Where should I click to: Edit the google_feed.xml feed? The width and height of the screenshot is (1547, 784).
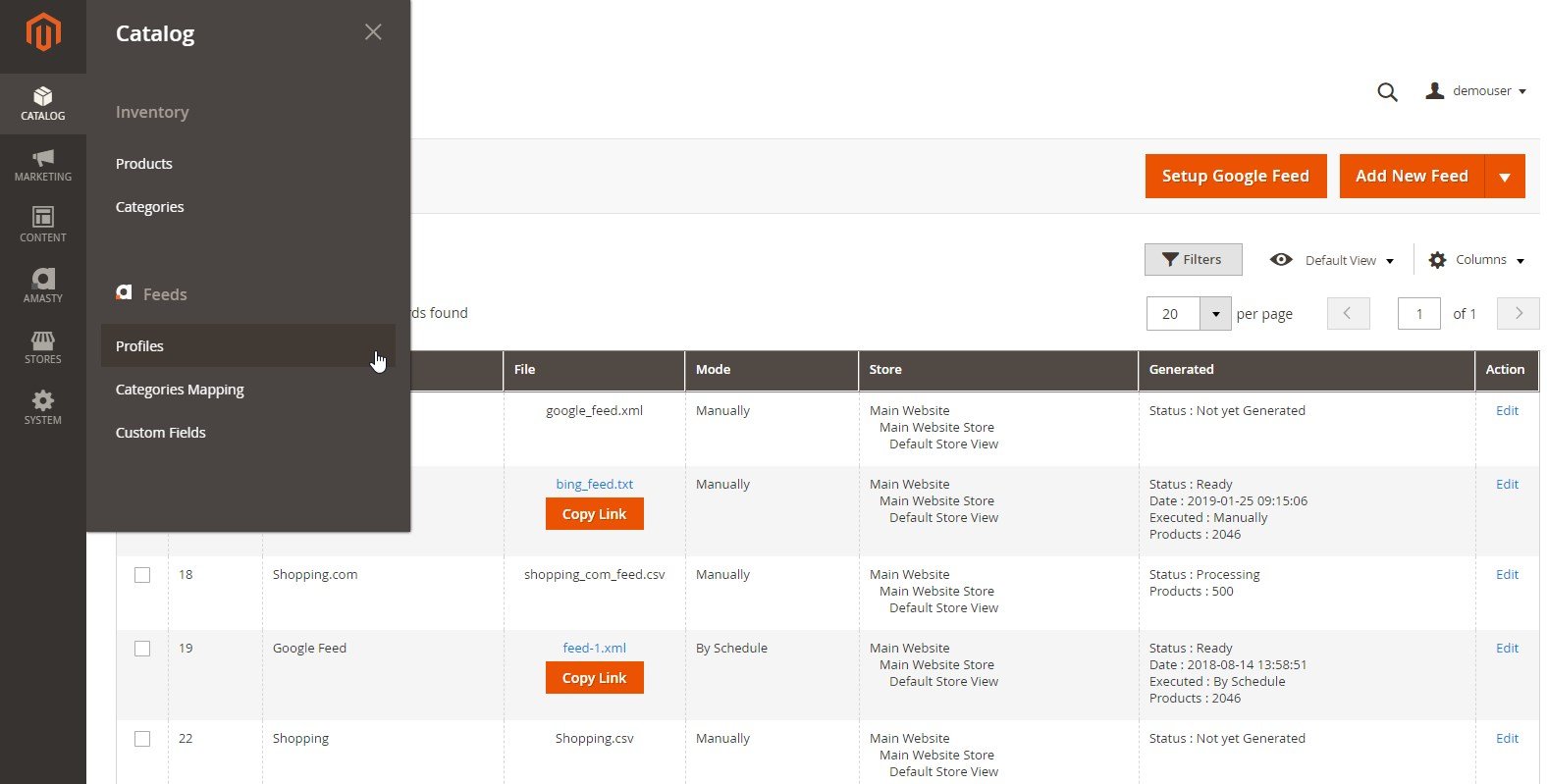(1507, 411)
